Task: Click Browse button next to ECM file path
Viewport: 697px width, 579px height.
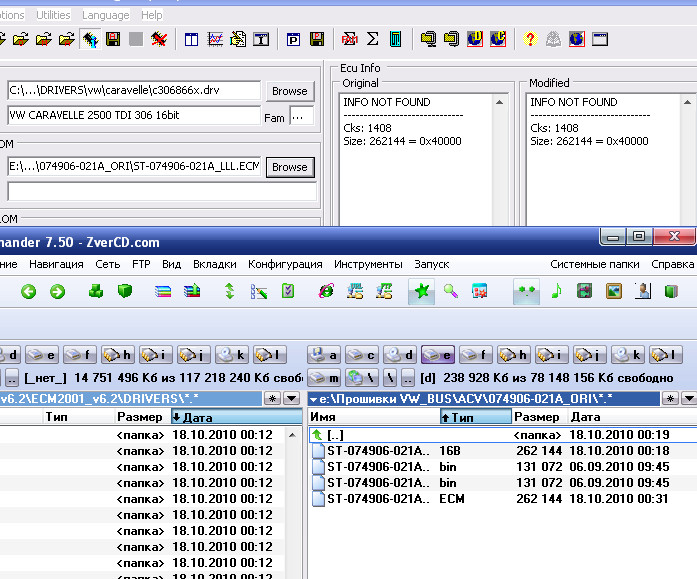Action: 289,167
